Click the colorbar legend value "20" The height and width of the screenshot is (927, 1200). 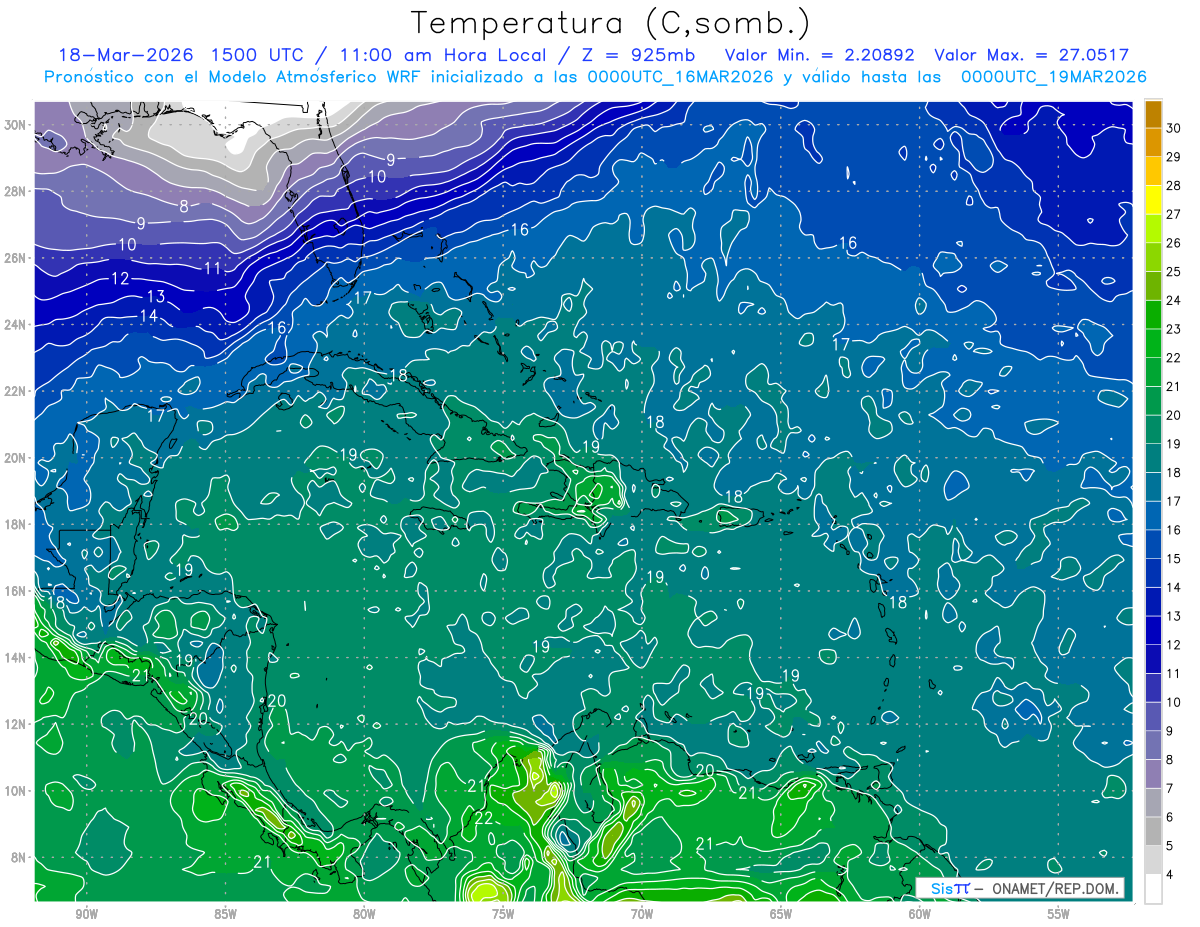point(1174,415)
